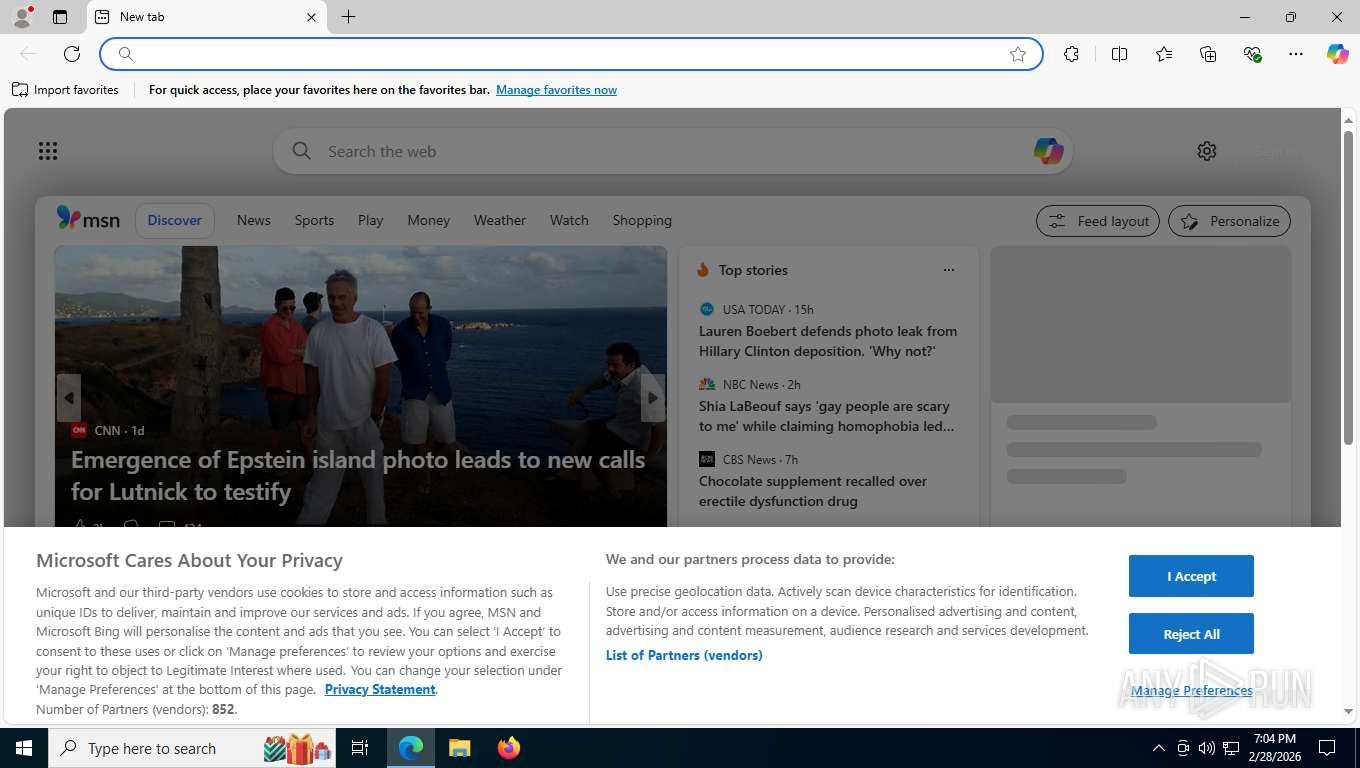
Task: Show hidden tray icons chevron
Action: (x=1159, y=748)
